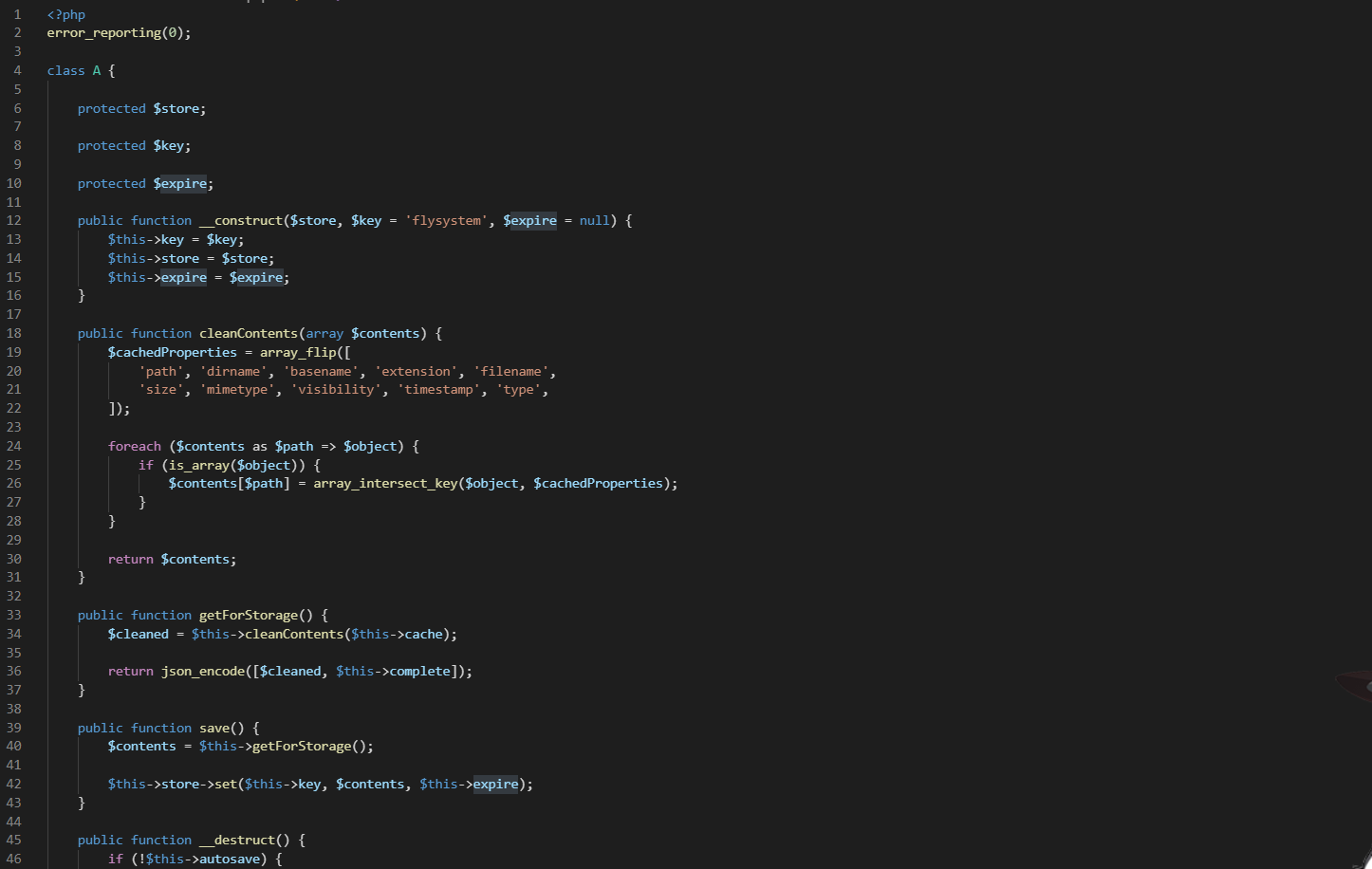Click line number 39 in the gutter

coord(14,729)
